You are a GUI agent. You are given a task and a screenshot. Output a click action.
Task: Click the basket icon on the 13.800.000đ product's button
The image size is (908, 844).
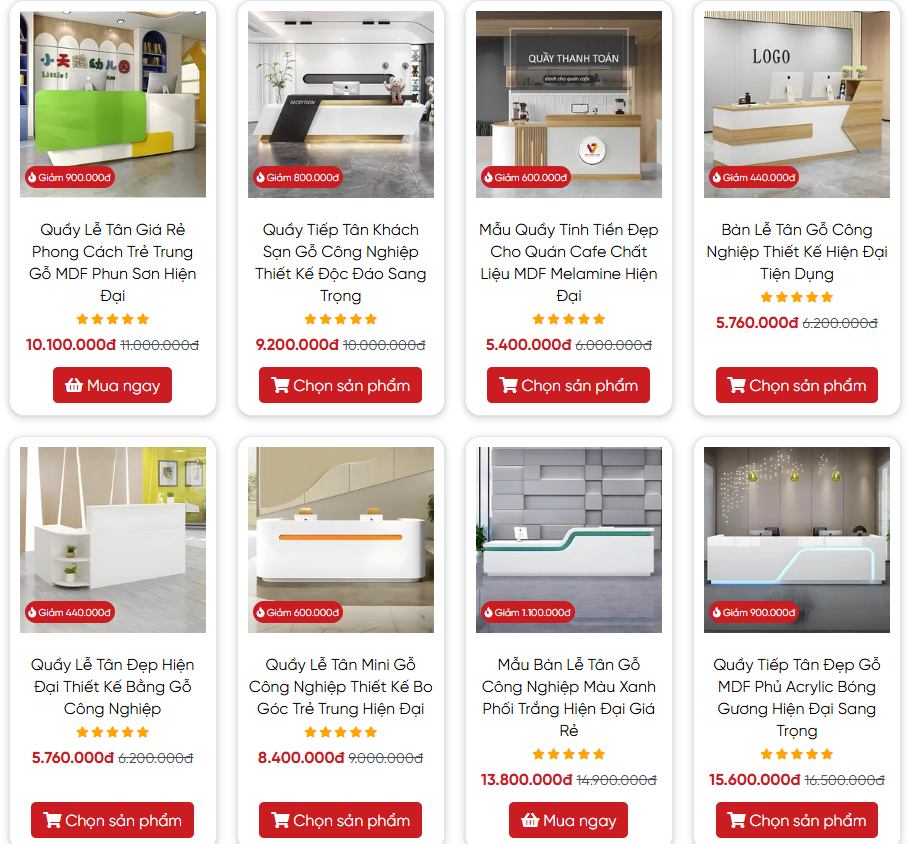[x=530, y=820]
